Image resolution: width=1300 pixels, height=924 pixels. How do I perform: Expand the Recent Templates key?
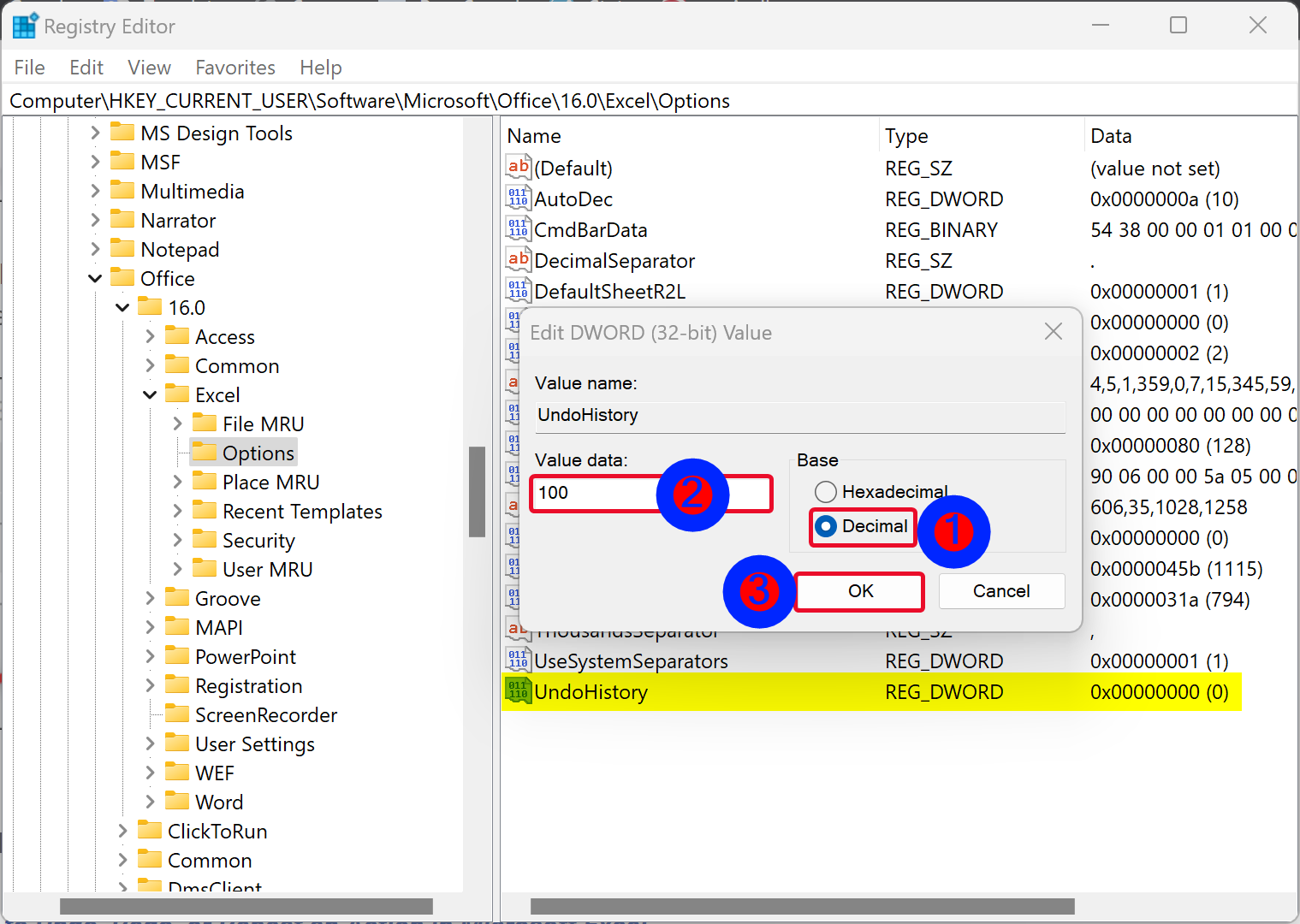177,511
